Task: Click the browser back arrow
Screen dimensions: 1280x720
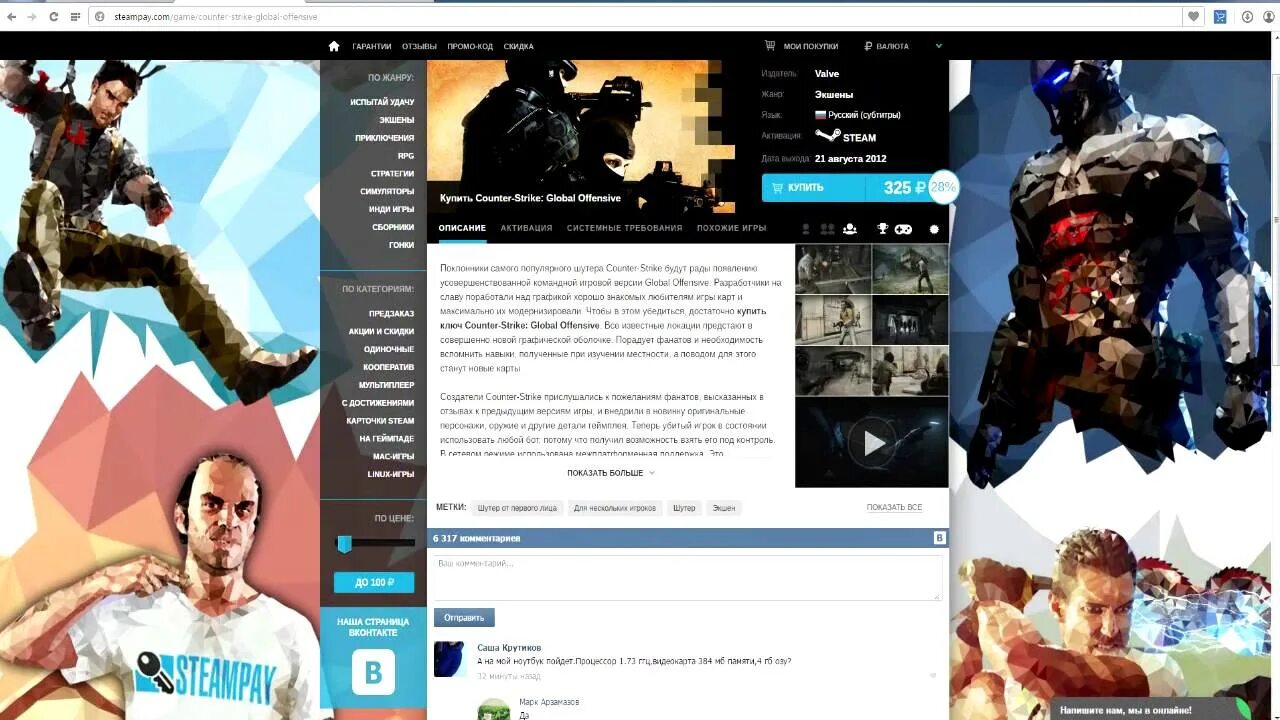Action: pyautogui.click(x=11, y=17)
